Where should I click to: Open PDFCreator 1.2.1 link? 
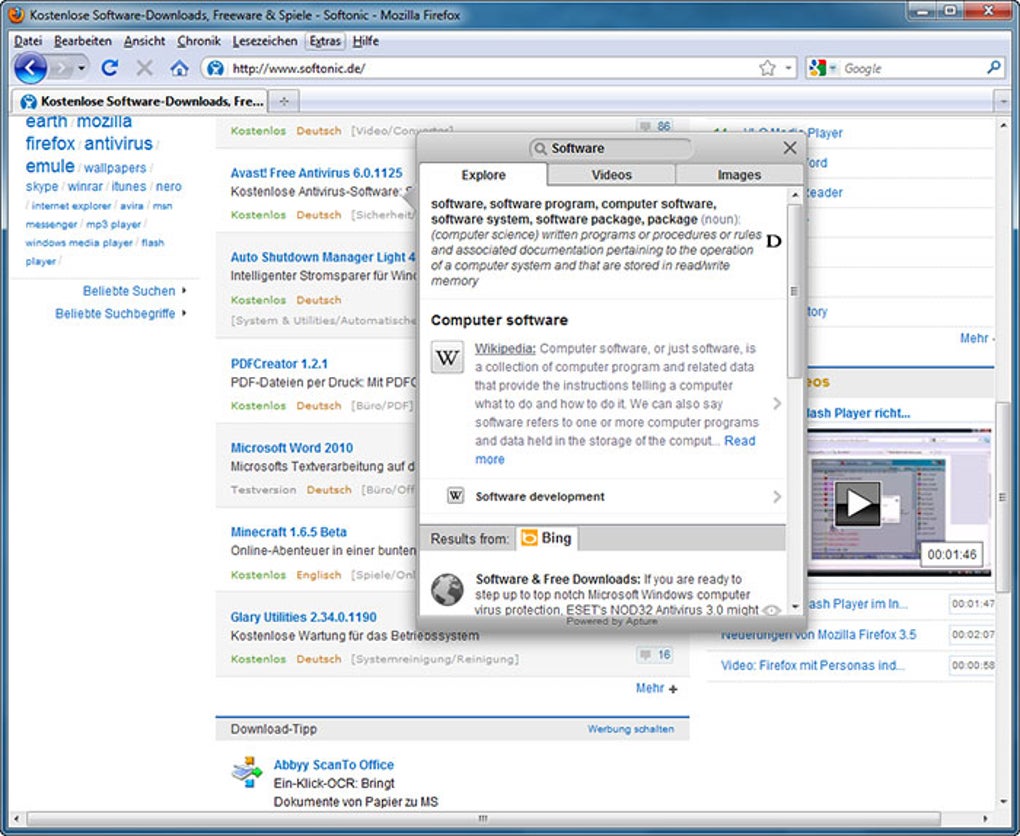click(279, 364)
